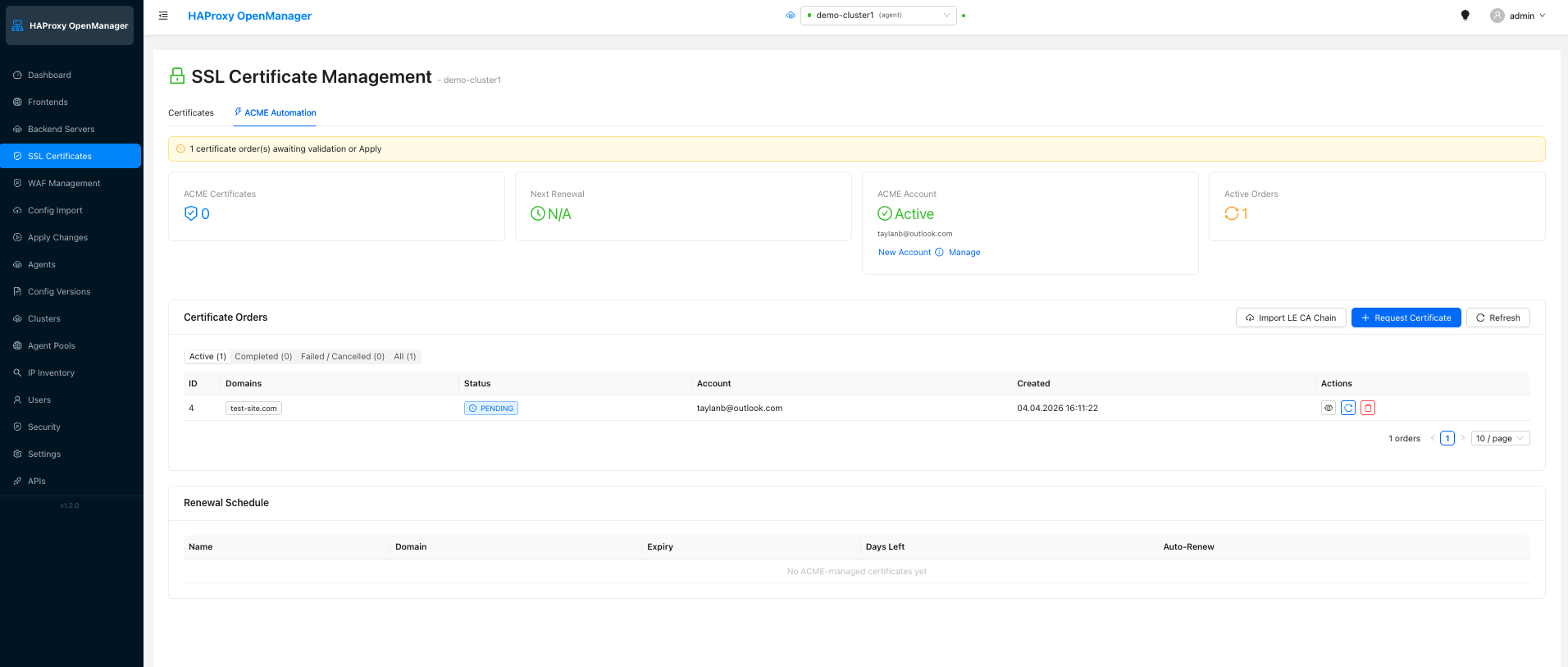The width and height of the screenshot is (1568, 667).
Task: Collapse the sidebar with the menu-fold icon
Action: coord(163,16)
